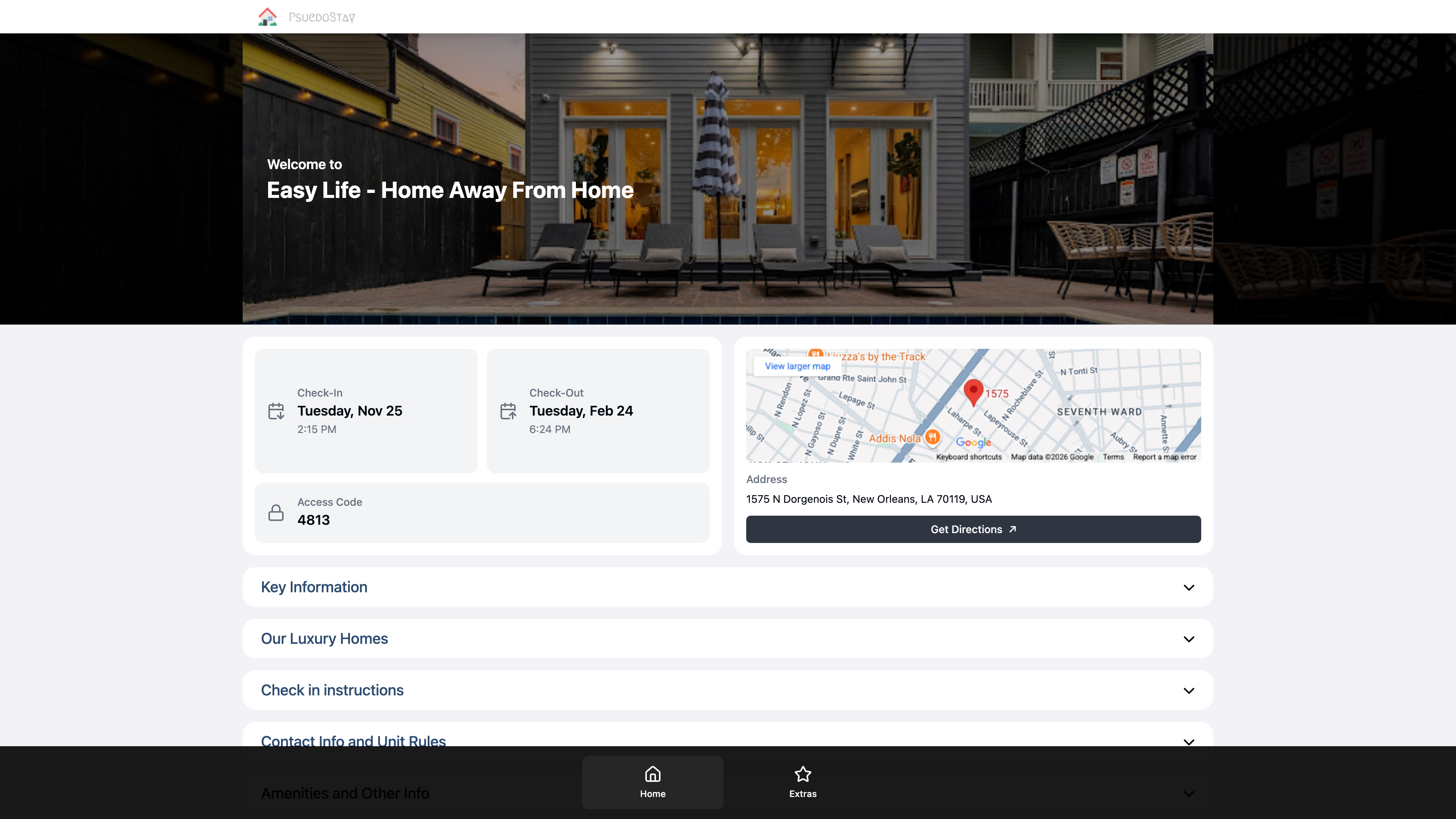1456x819 pixels.
Task: Select the Home tab
Action: (x=652, y=783)
